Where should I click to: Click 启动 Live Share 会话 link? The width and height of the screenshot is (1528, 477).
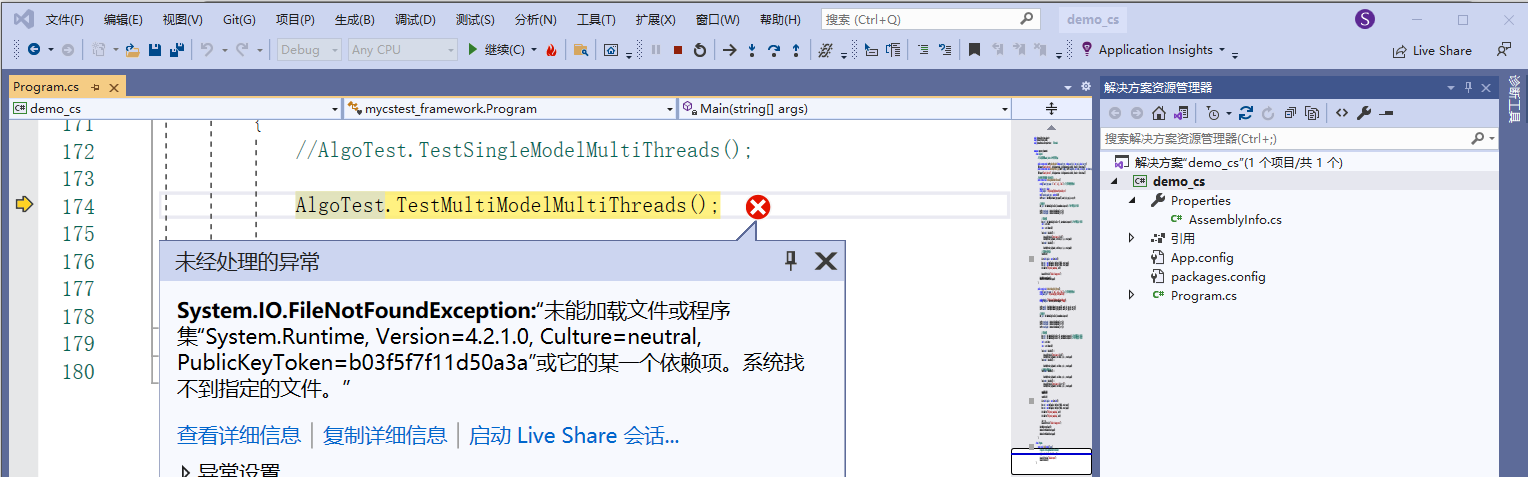(x=574, y=435)
